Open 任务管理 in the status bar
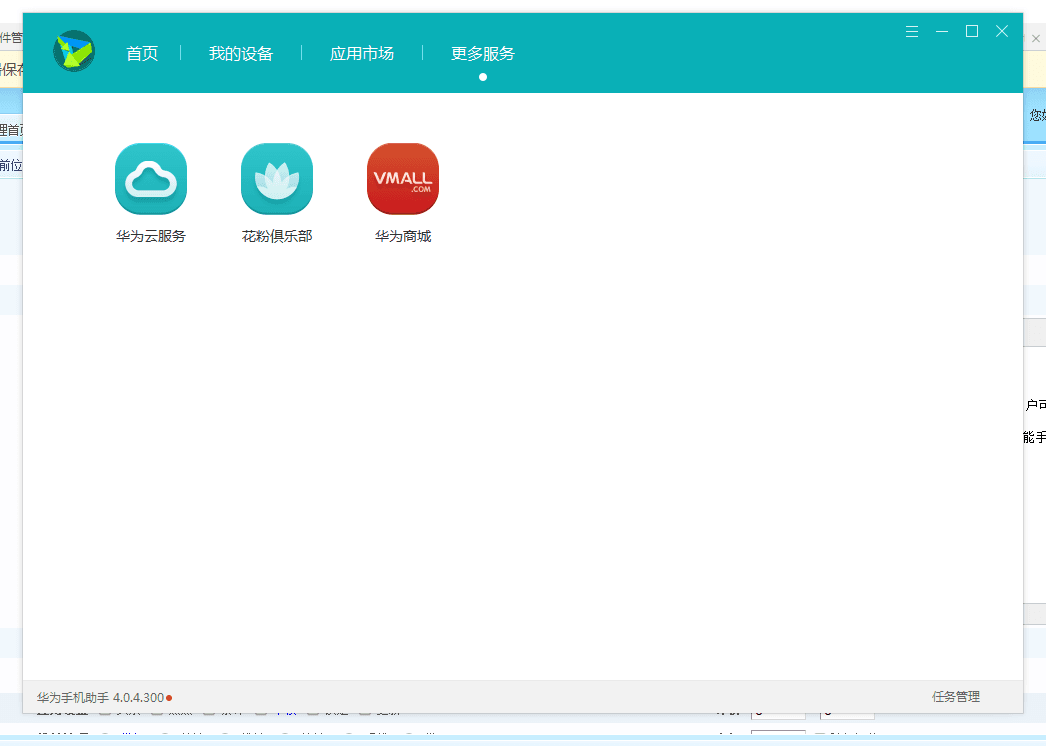The image size is (1046, 746). coord(956,697)
